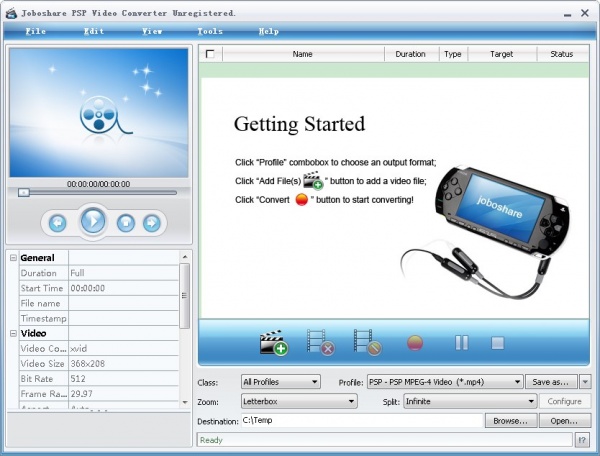The height and width of the screenshot is (456, 600).
Task: Open the View menu
Action: (152, 31)
